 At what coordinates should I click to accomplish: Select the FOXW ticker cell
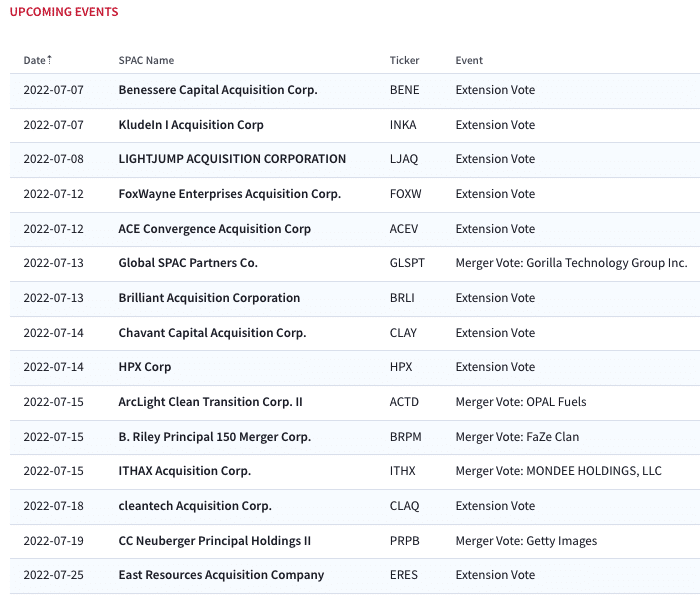tap(405, 194)
